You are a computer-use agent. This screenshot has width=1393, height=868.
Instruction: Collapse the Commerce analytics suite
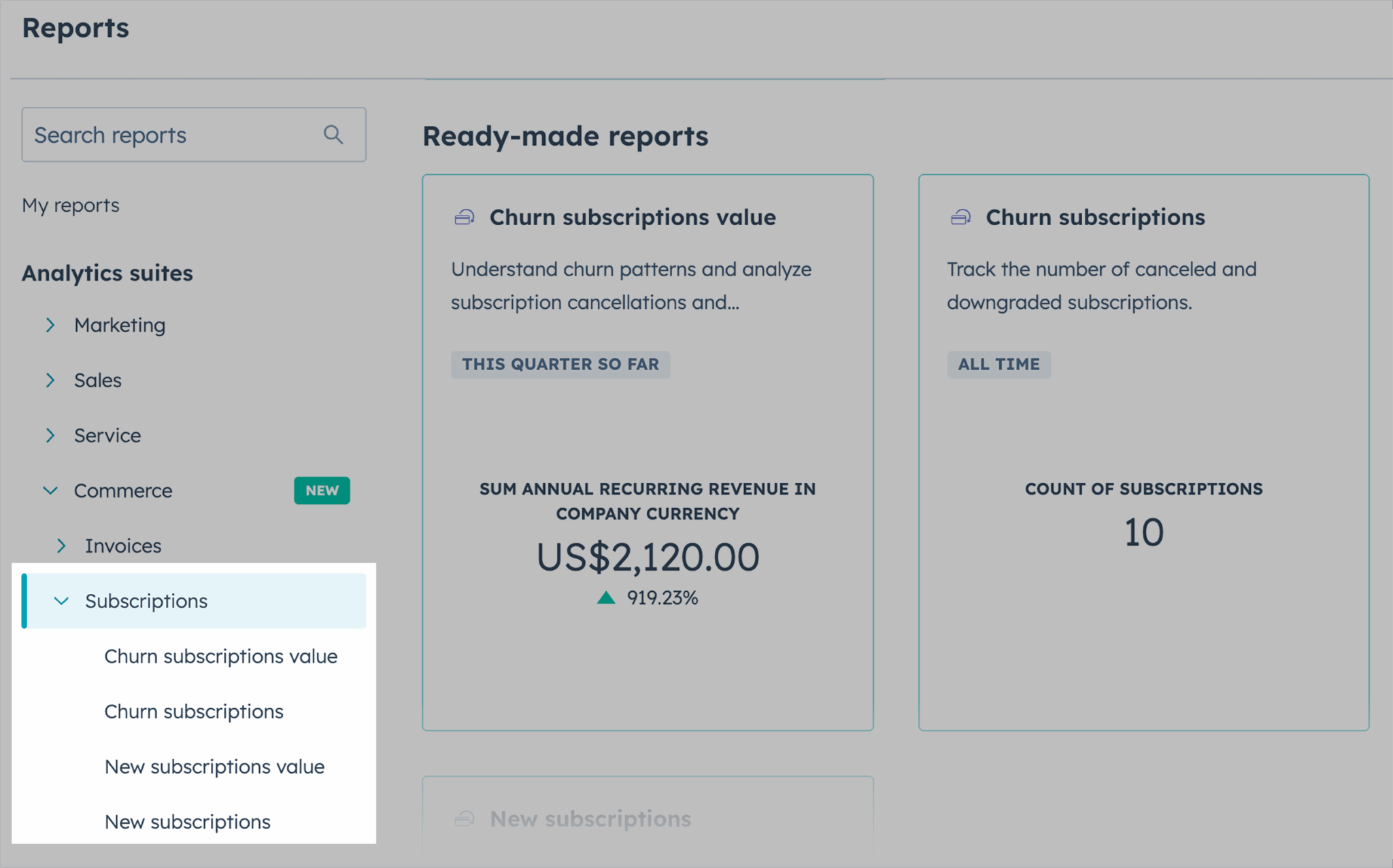50,490
